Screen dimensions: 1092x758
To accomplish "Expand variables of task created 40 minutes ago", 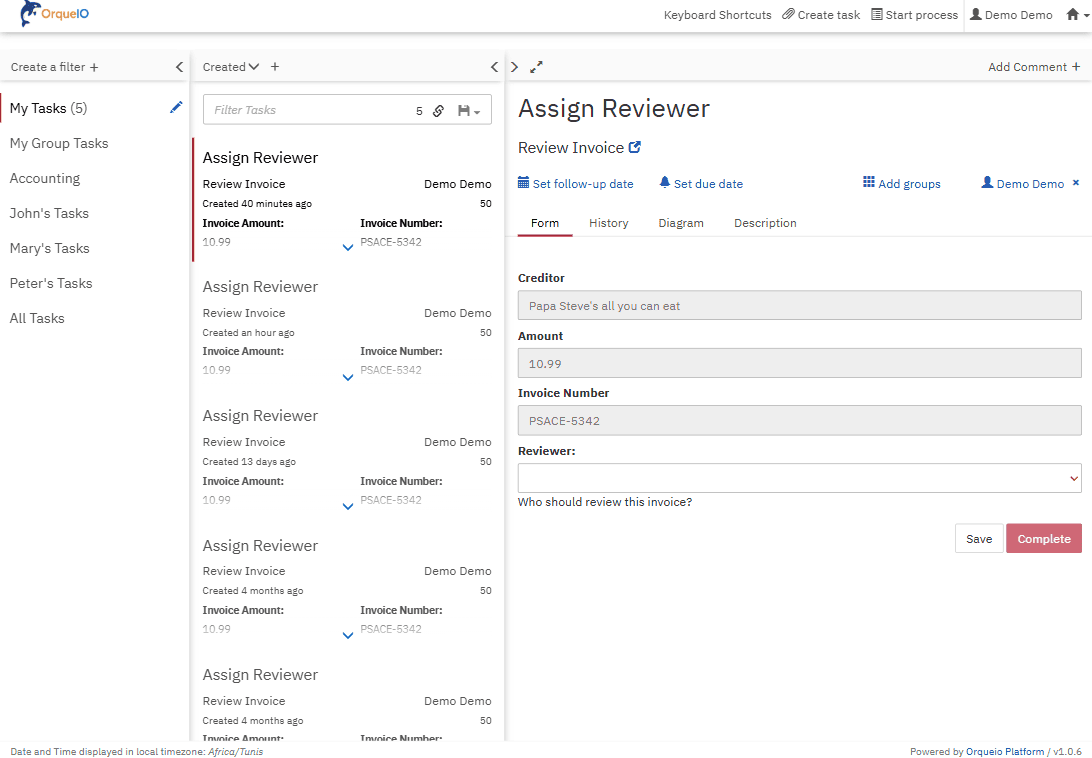I will (x=348, y=247).
